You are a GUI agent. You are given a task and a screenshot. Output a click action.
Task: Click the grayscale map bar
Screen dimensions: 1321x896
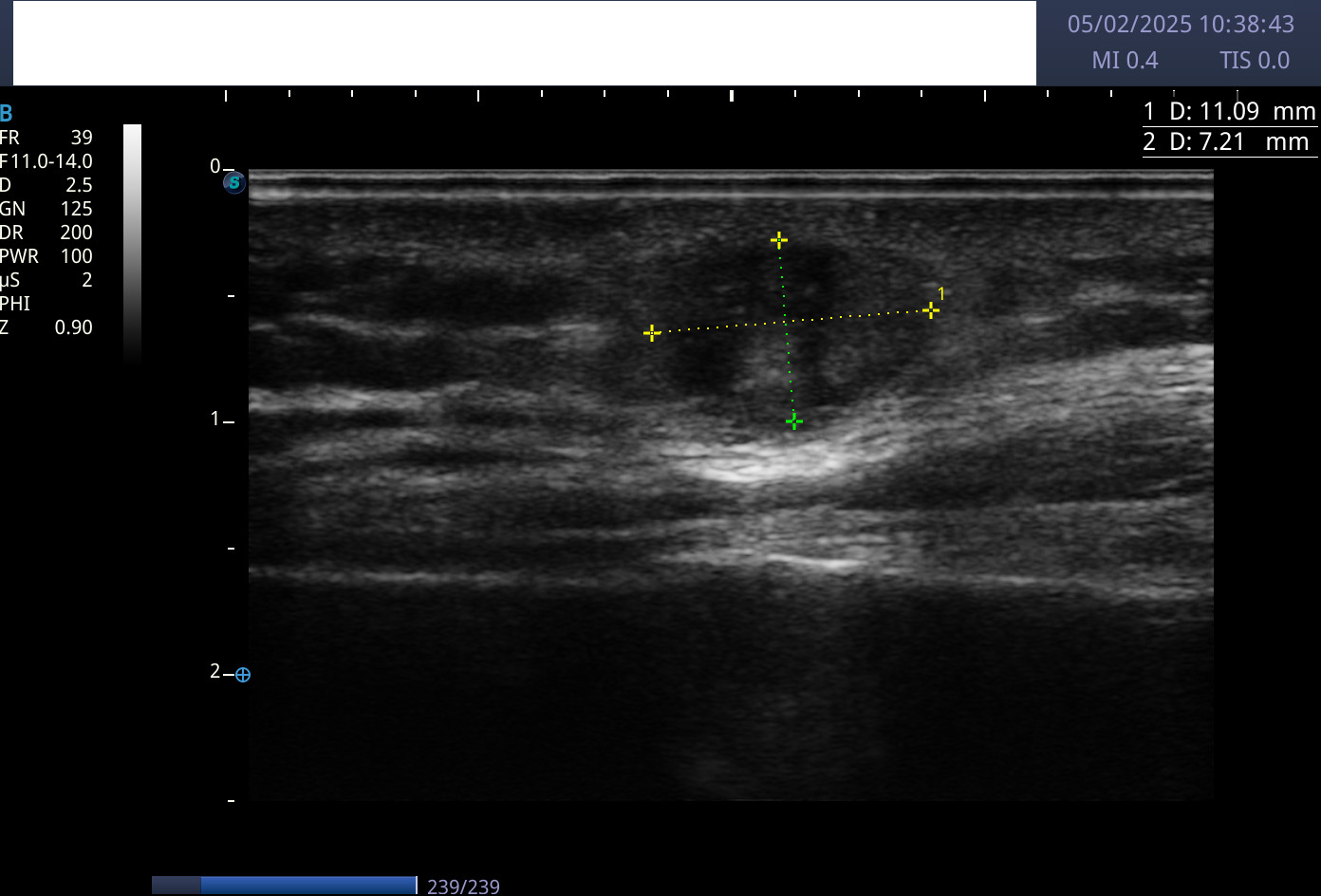tap(133, 242)
